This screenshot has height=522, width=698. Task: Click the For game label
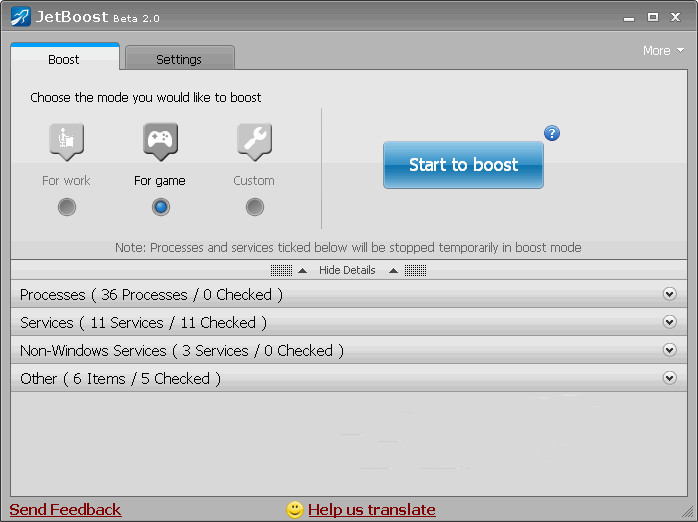coord(160,181)
